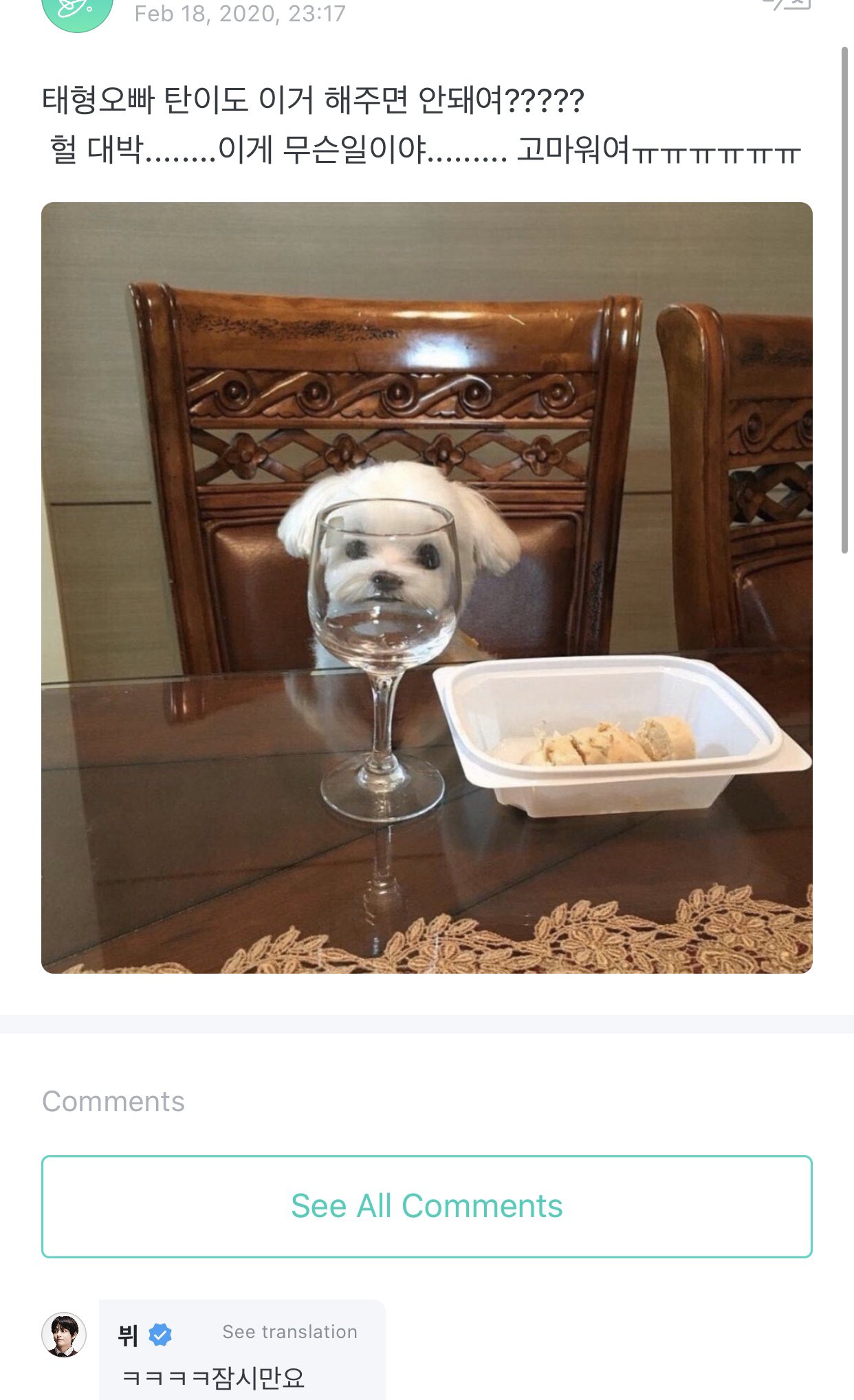Tap 뷔's blue verified badge
Viewport: 854px width, 1400px height.
[x=160, y=1335]
